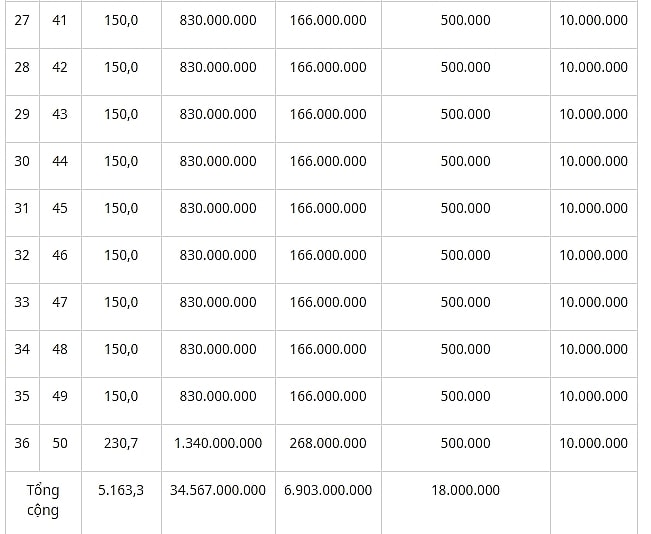
Task: Click the total deposit 6.903.000.000
Action: tap(328, 490)
